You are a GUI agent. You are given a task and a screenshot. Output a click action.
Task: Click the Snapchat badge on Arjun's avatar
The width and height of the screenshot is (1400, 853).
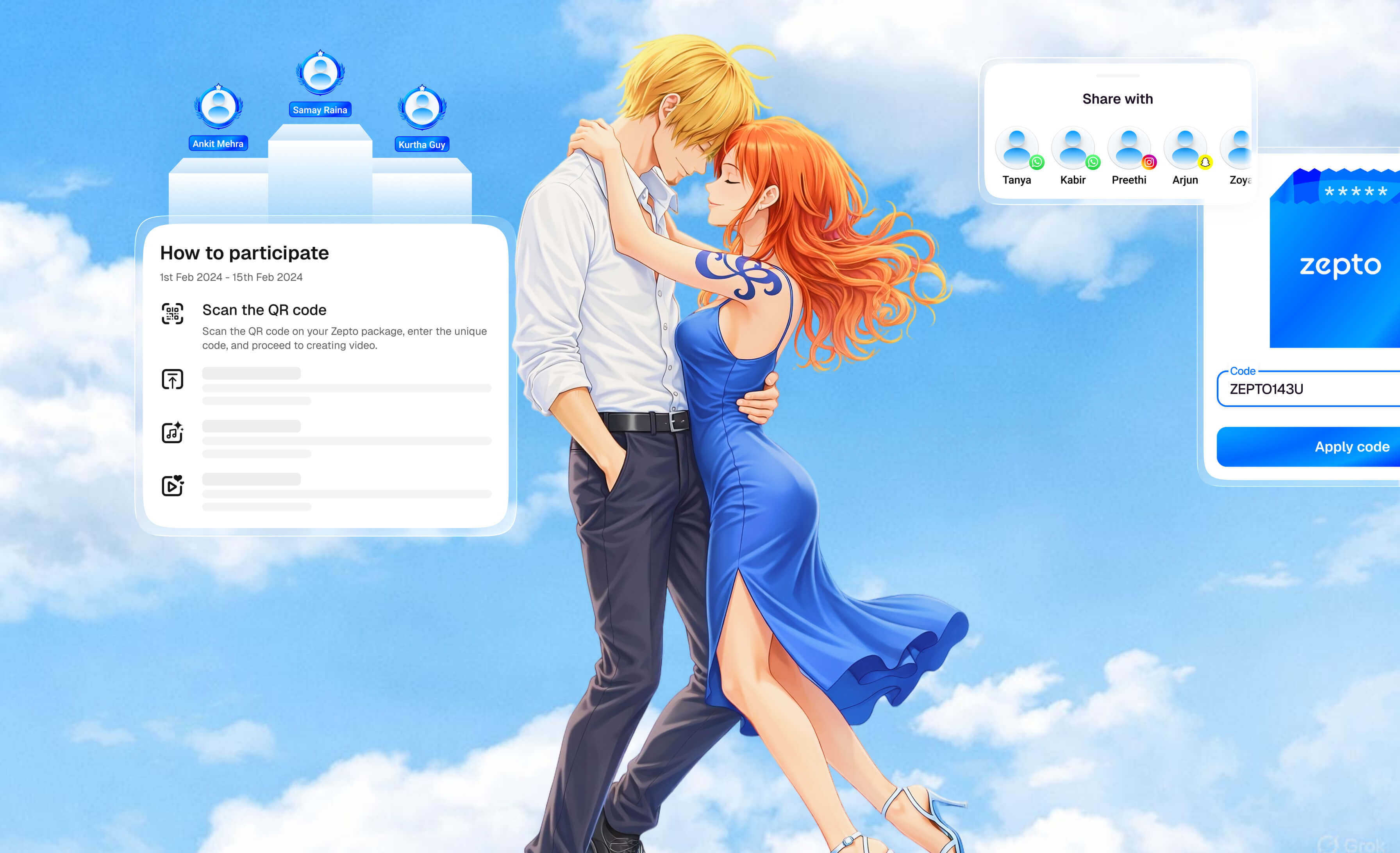pyautogui.click(x=1205, y=162)
